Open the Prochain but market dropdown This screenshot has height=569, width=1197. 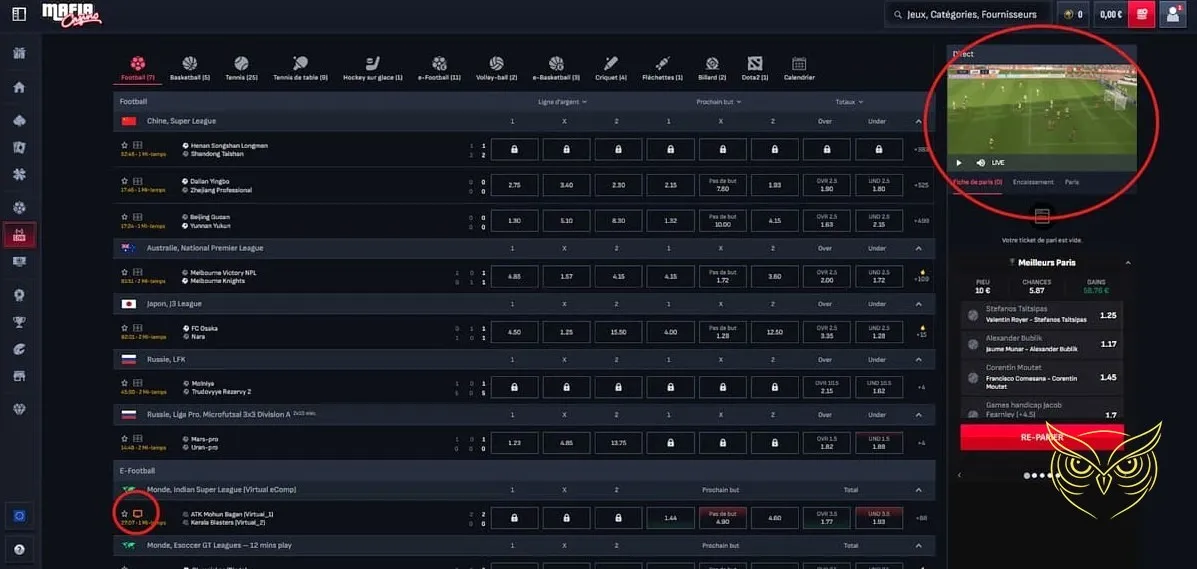[719, 102]
